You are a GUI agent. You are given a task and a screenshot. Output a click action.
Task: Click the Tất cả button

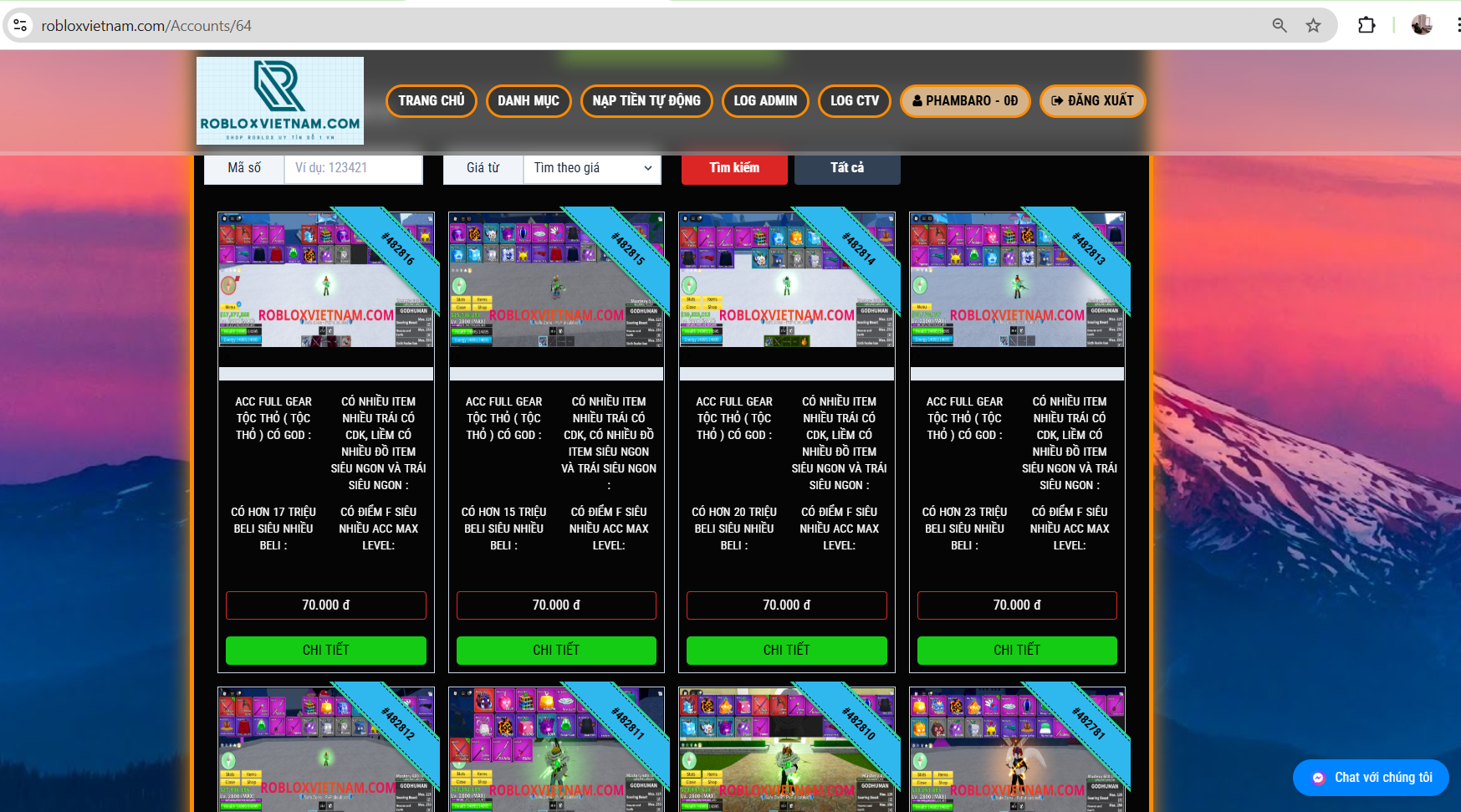(847, 168)
